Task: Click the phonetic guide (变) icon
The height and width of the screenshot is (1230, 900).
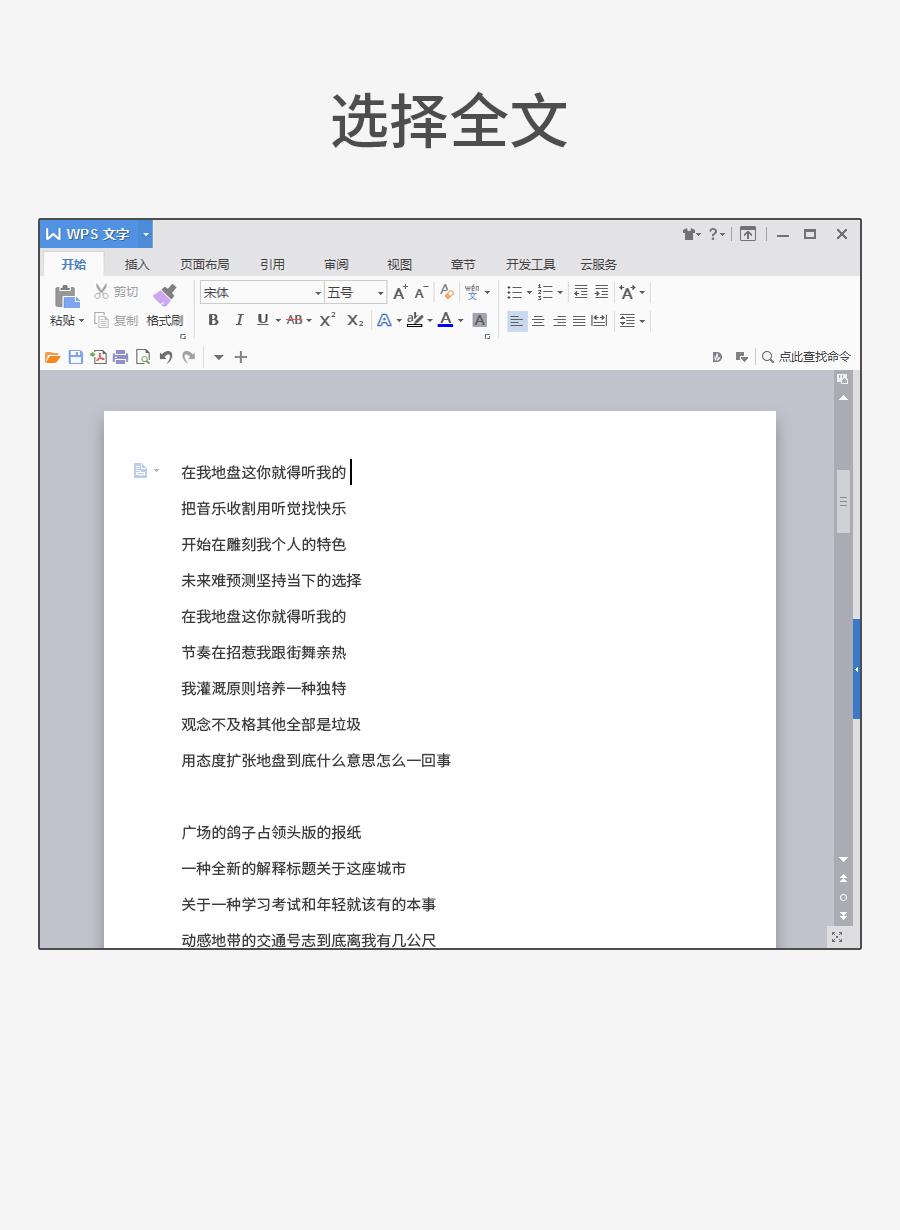Action: point(472,292)
